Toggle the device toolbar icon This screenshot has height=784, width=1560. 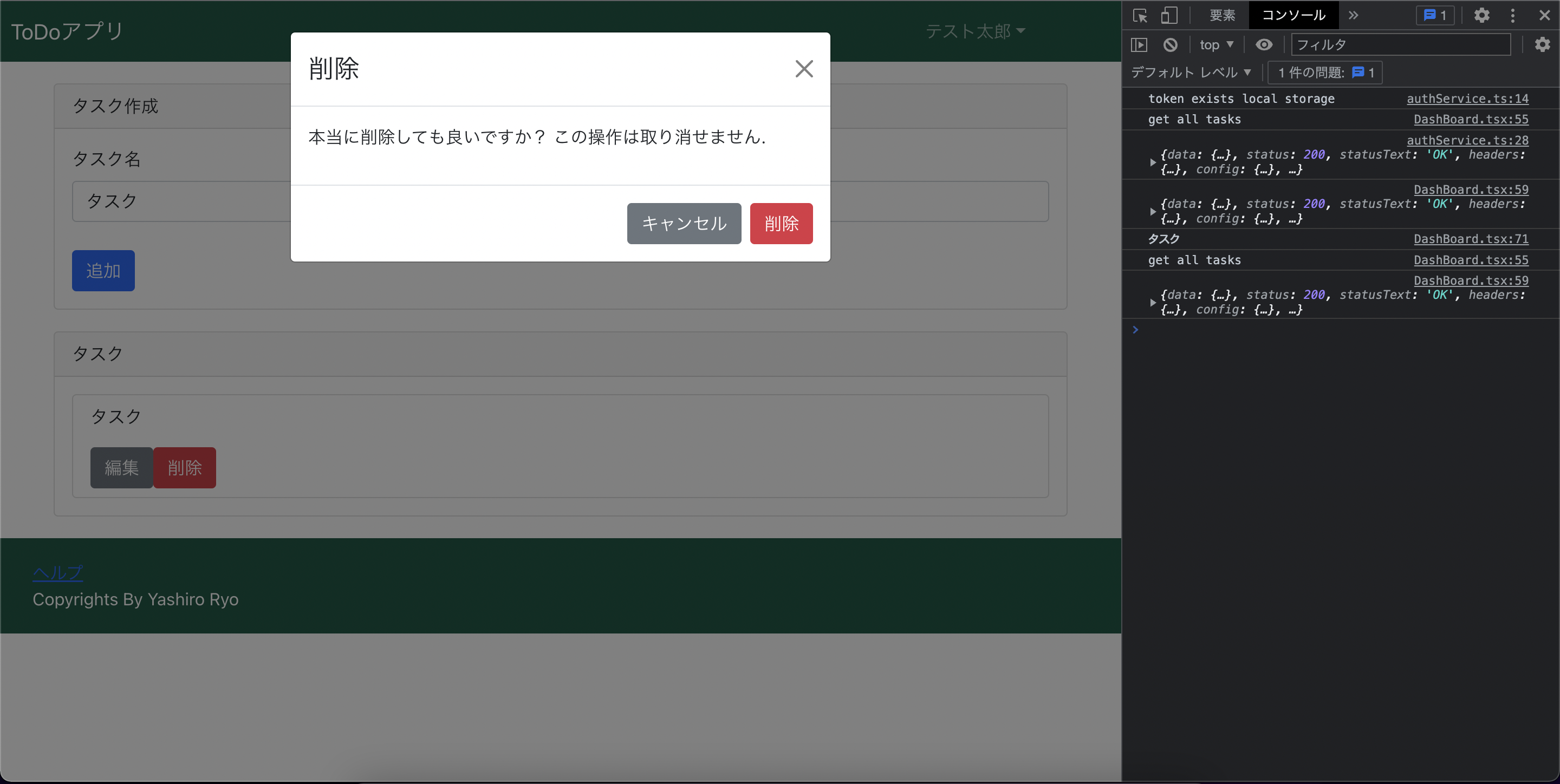(x=1169, y=15)
